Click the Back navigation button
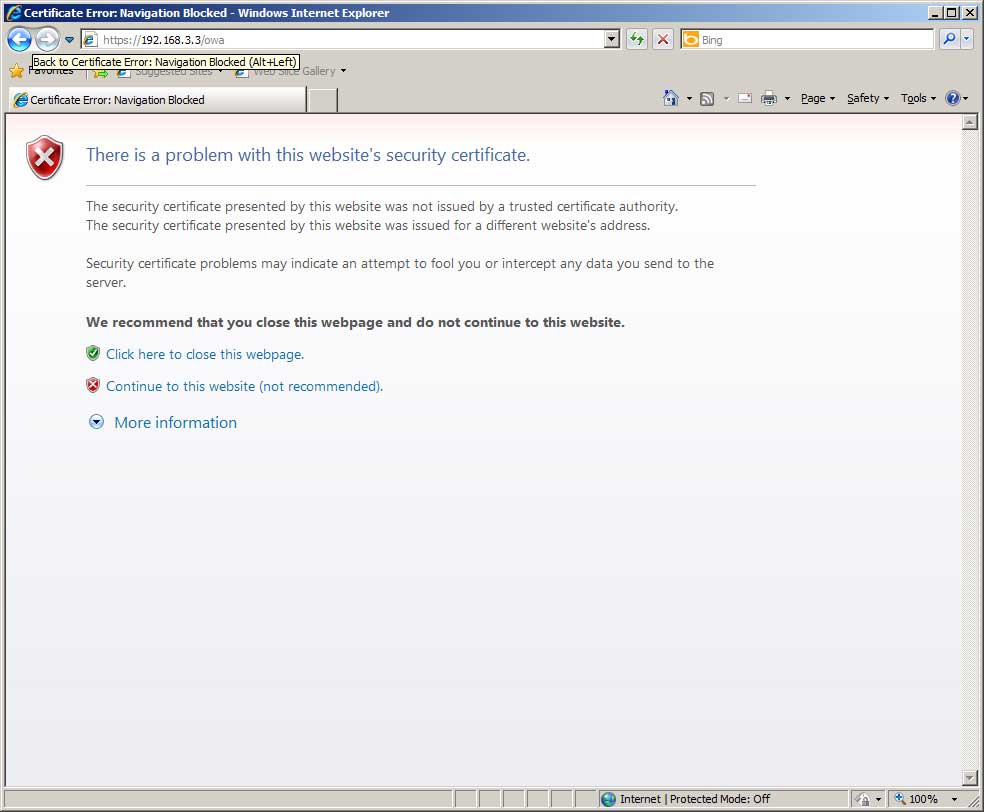This screenshot has height=812, width=984. (x=19, y=40)
